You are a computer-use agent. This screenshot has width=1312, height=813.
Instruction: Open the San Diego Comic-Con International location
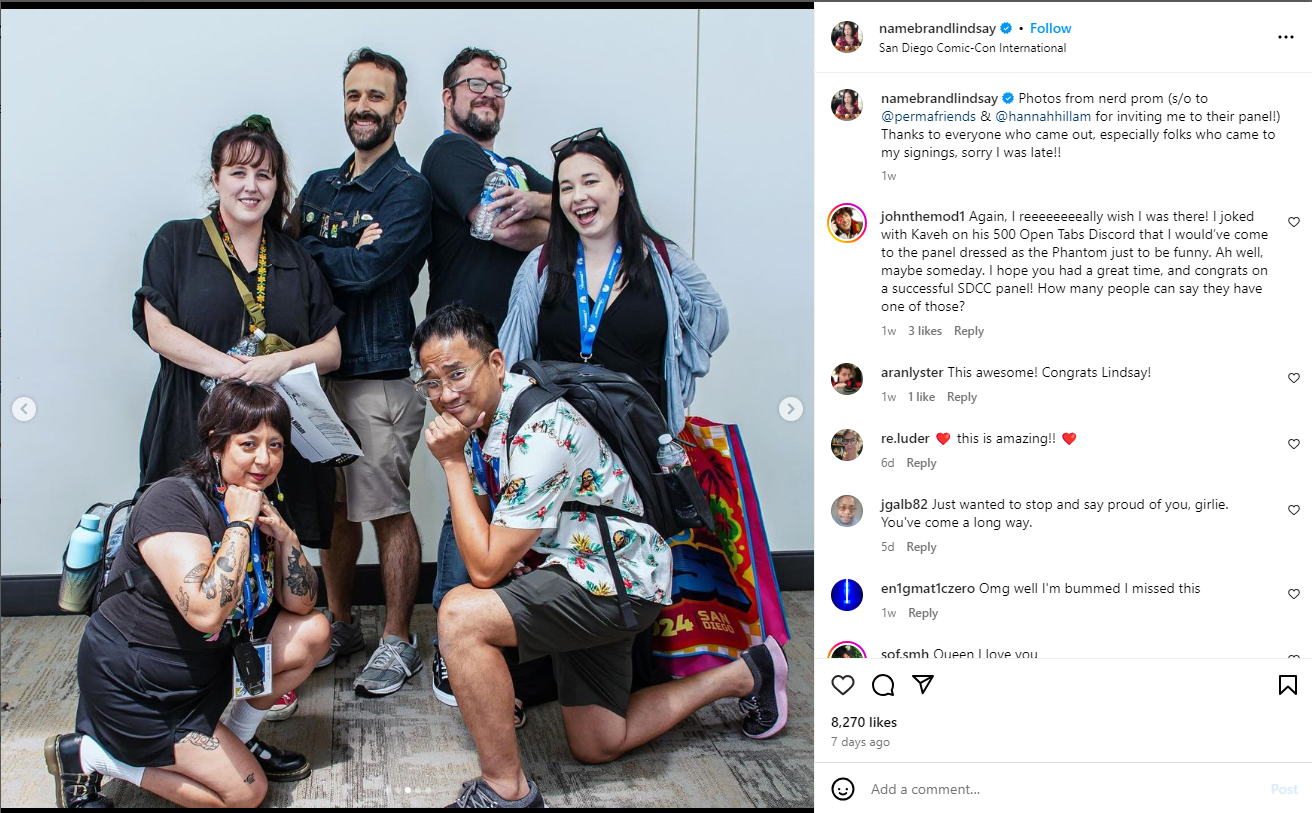pos(972,48)
